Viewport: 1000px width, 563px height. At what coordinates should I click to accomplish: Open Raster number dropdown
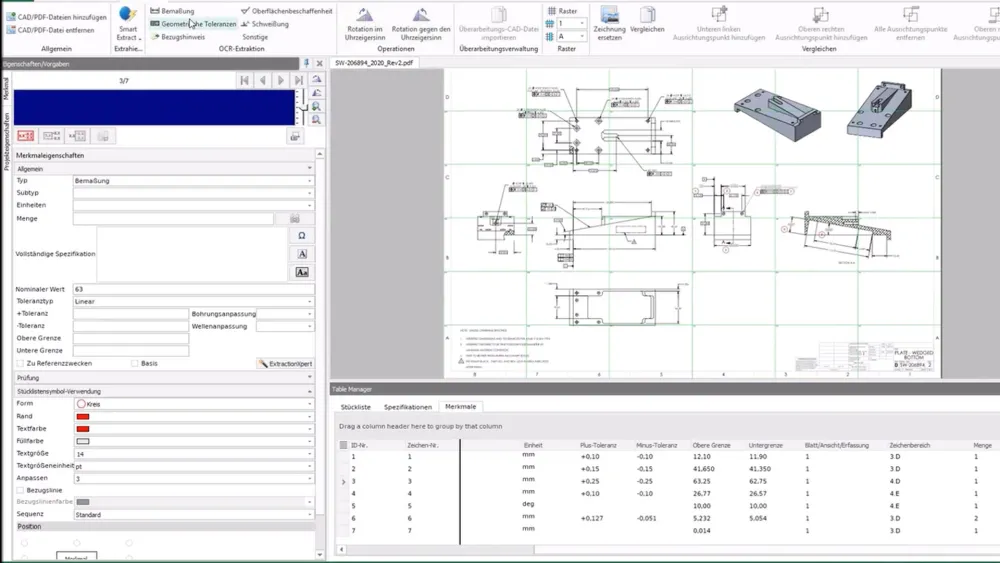(x=581, y=24)
